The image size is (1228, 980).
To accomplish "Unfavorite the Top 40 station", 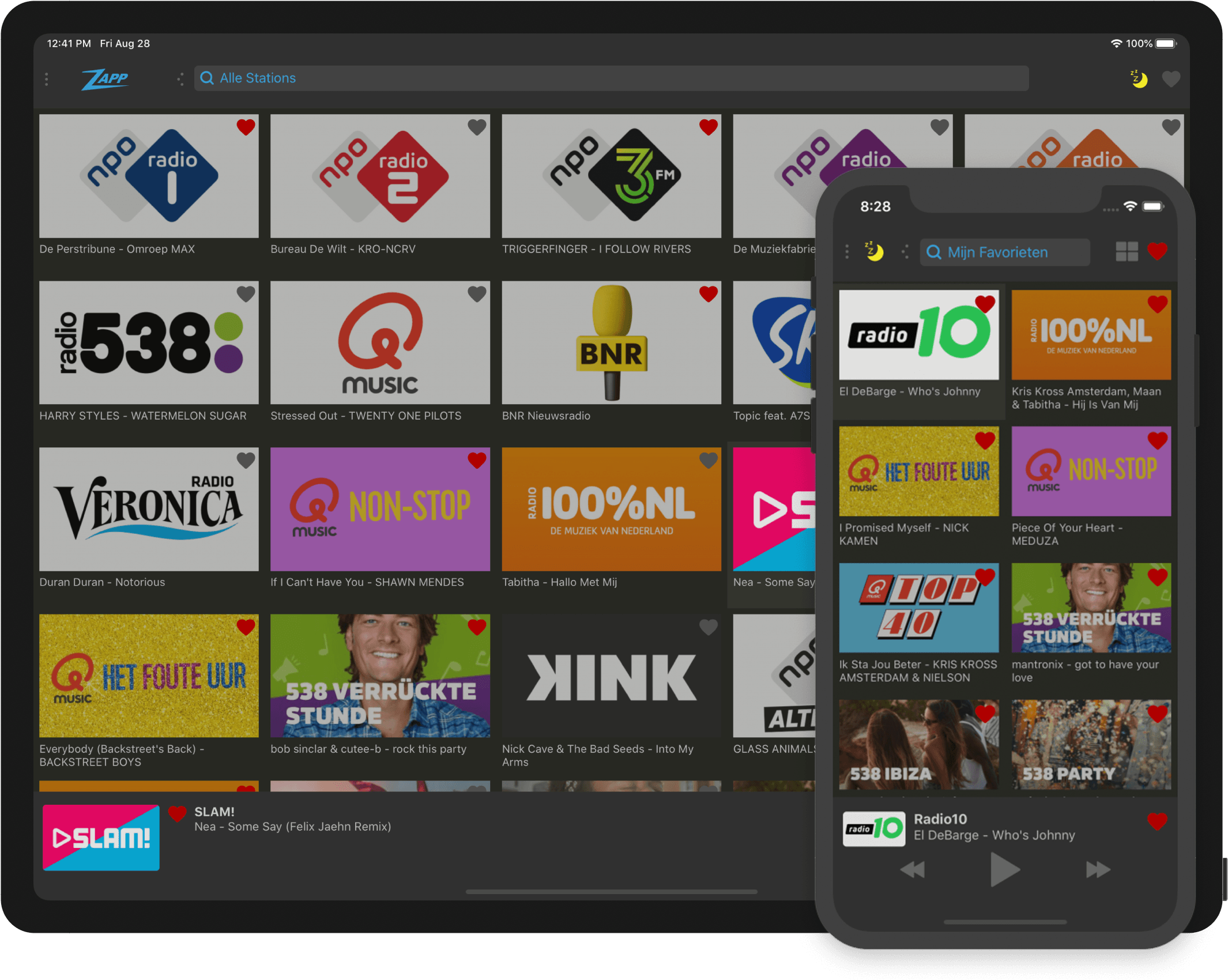I will (985, 576).
